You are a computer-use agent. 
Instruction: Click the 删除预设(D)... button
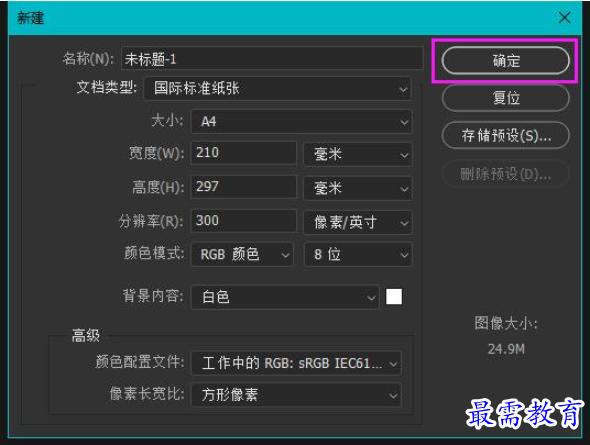coord(505,173)
